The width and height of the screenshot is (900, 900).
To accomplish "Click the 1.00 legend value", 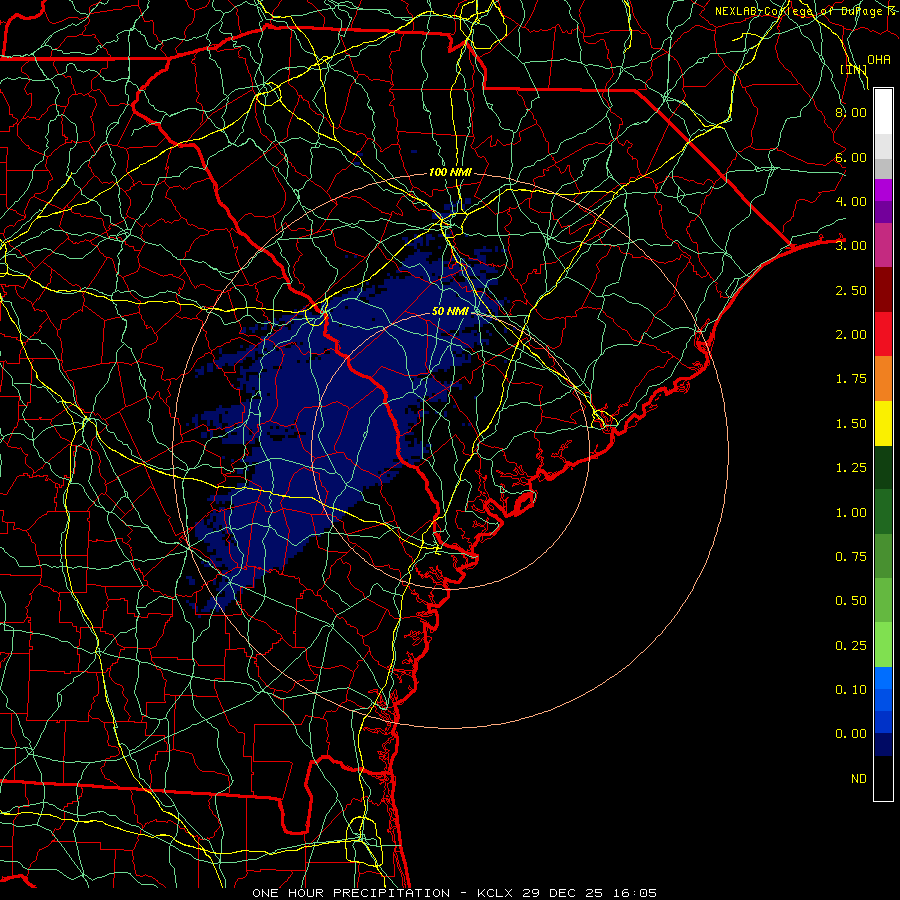I will pos(851,513).
